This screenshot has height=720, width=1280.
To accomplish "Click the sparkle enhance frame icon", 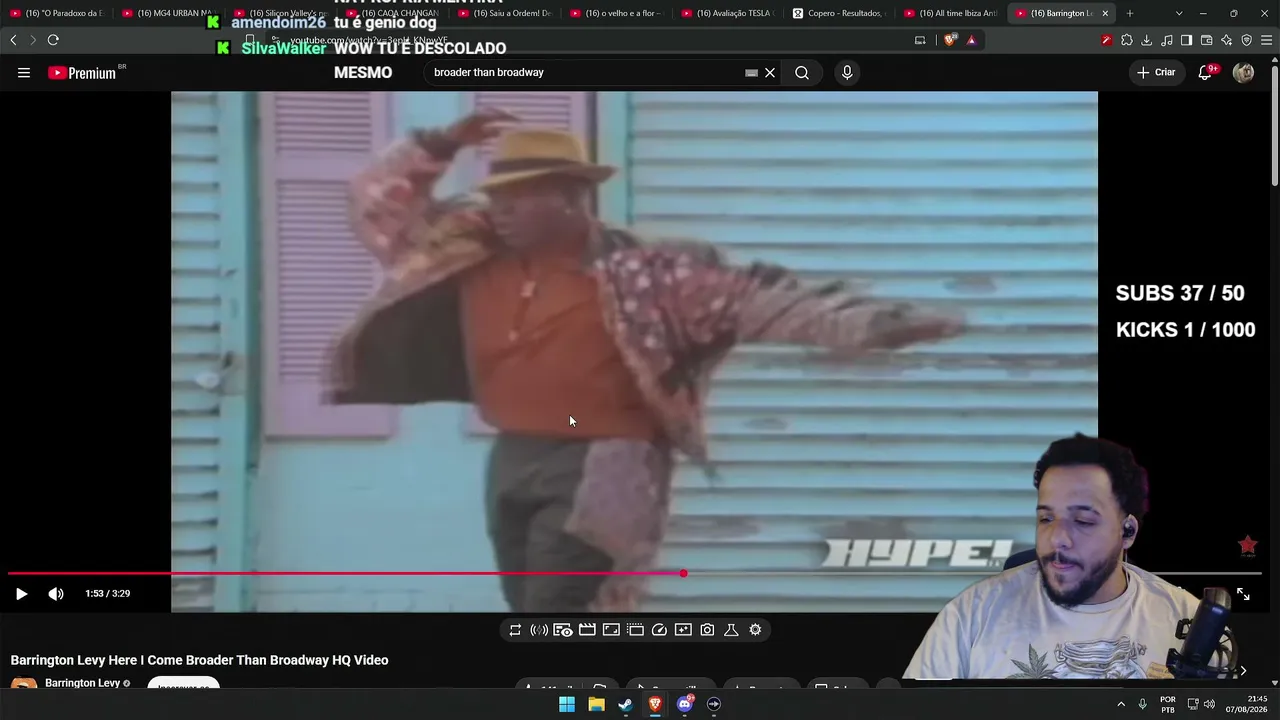I will [683, 630].
